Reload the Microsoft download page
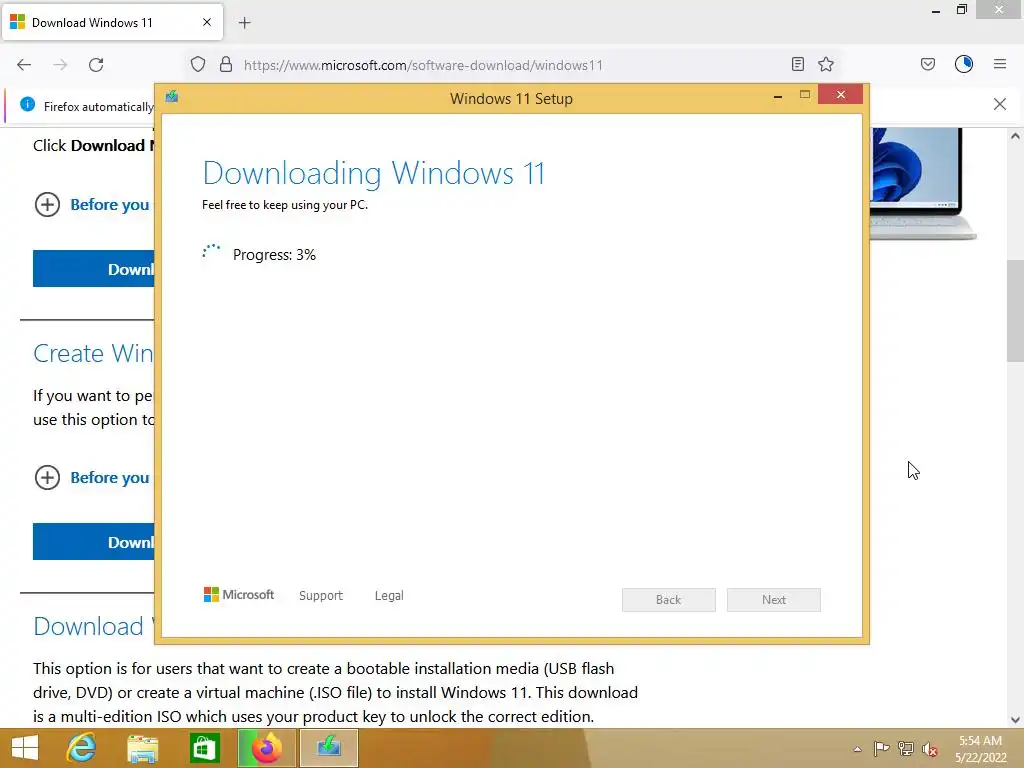 click(x=96, y=65)
